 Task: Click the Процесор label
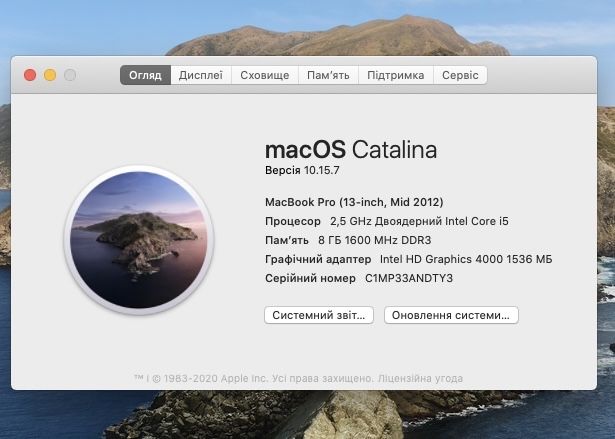coord(293,221)
